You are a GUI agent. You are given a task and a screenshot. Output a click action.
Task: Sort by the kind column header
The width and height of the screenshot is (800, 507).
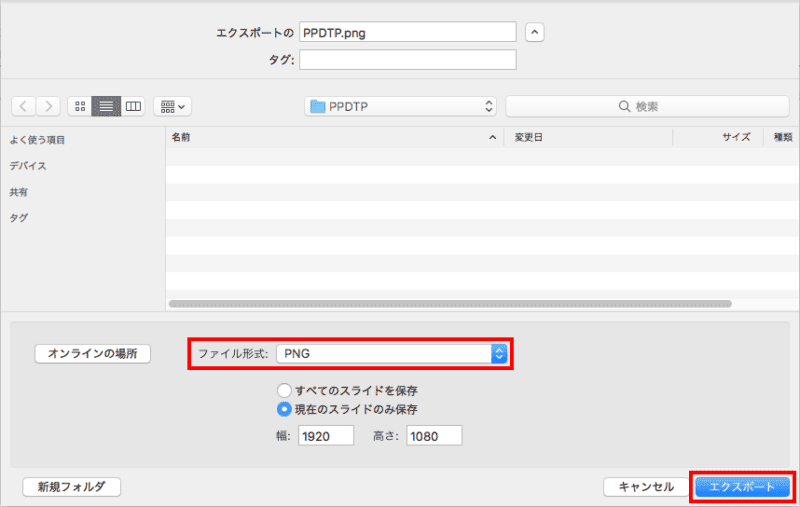point(782,137)
